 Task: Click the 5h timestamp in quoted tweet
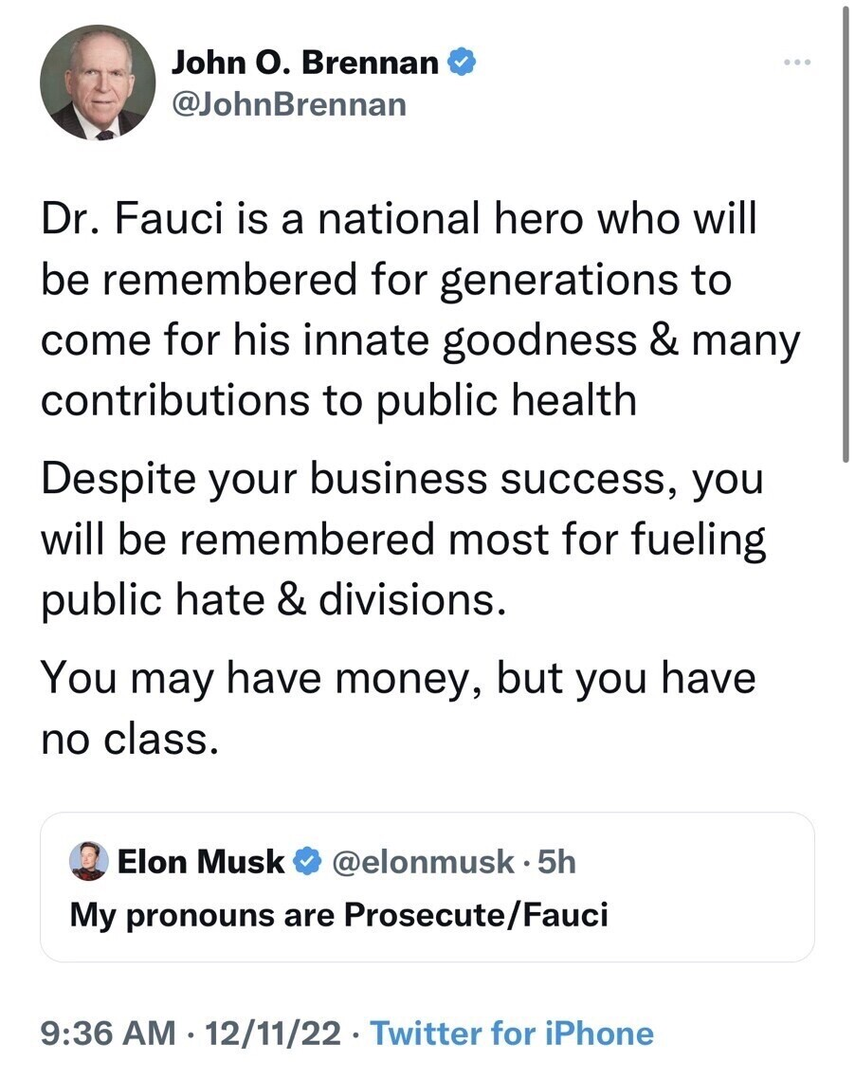click(557, 861)
